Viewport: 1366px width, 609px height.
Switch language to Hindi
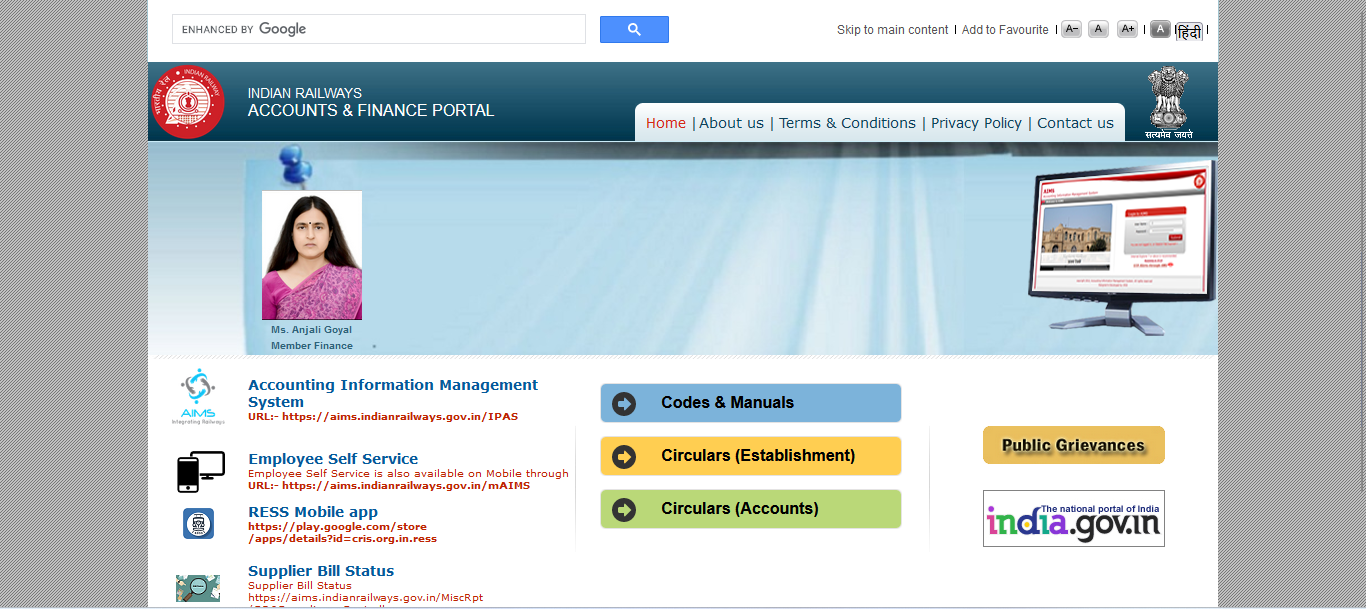(1189, 32)
